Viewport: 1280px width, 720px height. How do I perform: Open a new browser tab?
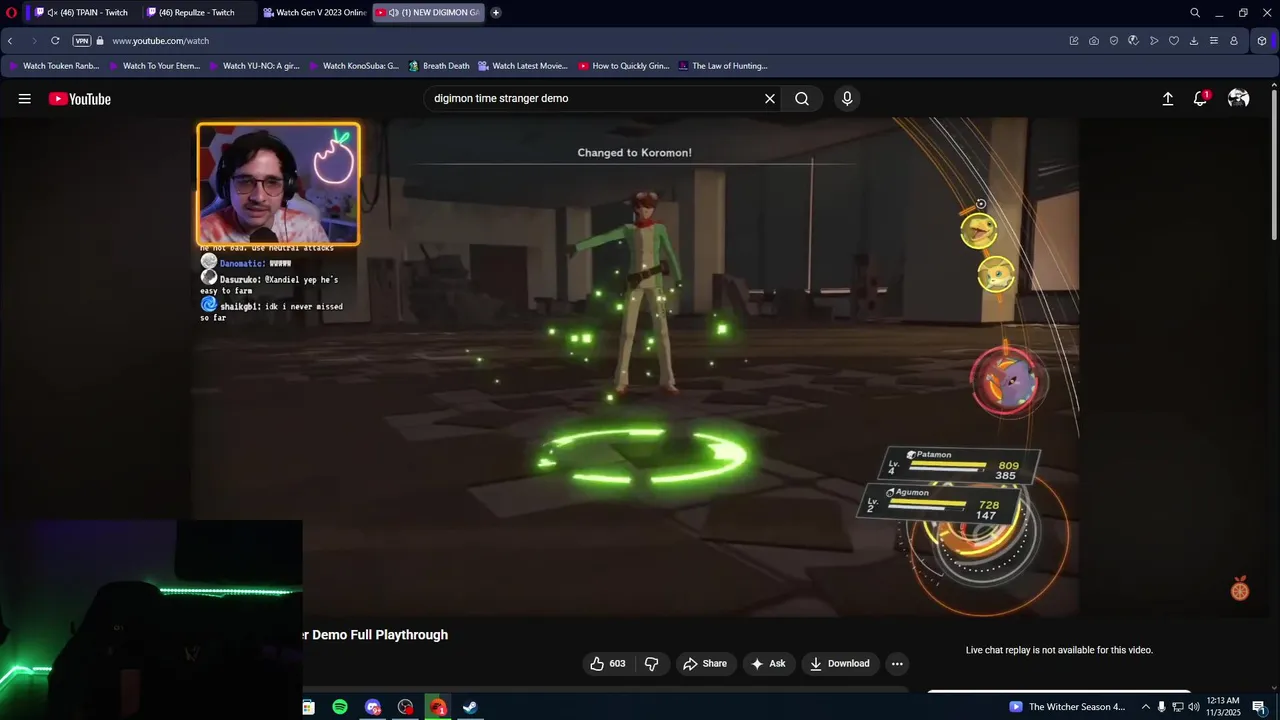pyautogui.click(x=496, y=13)
